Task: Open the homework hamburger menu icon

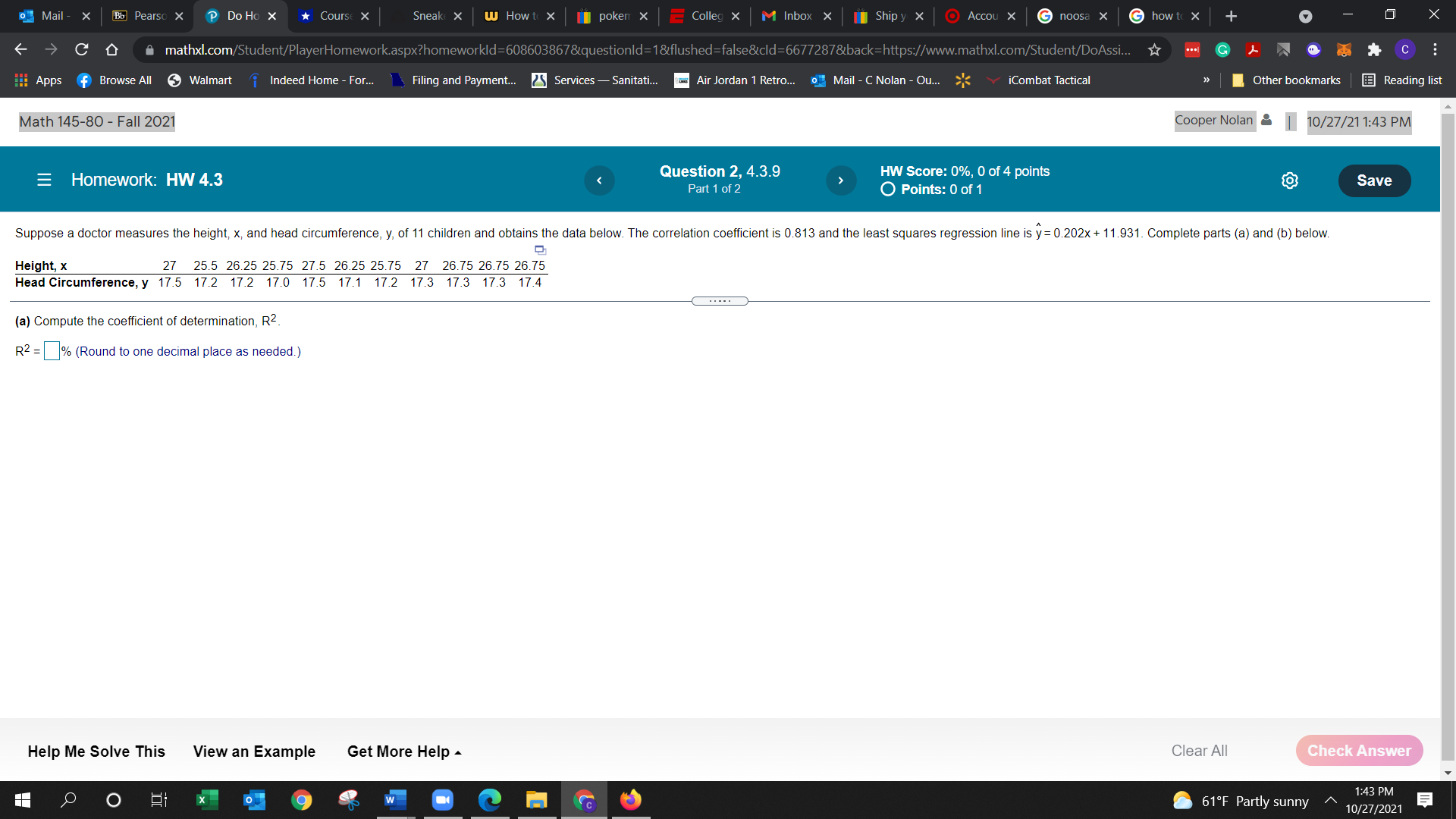Action: point(44,180)
